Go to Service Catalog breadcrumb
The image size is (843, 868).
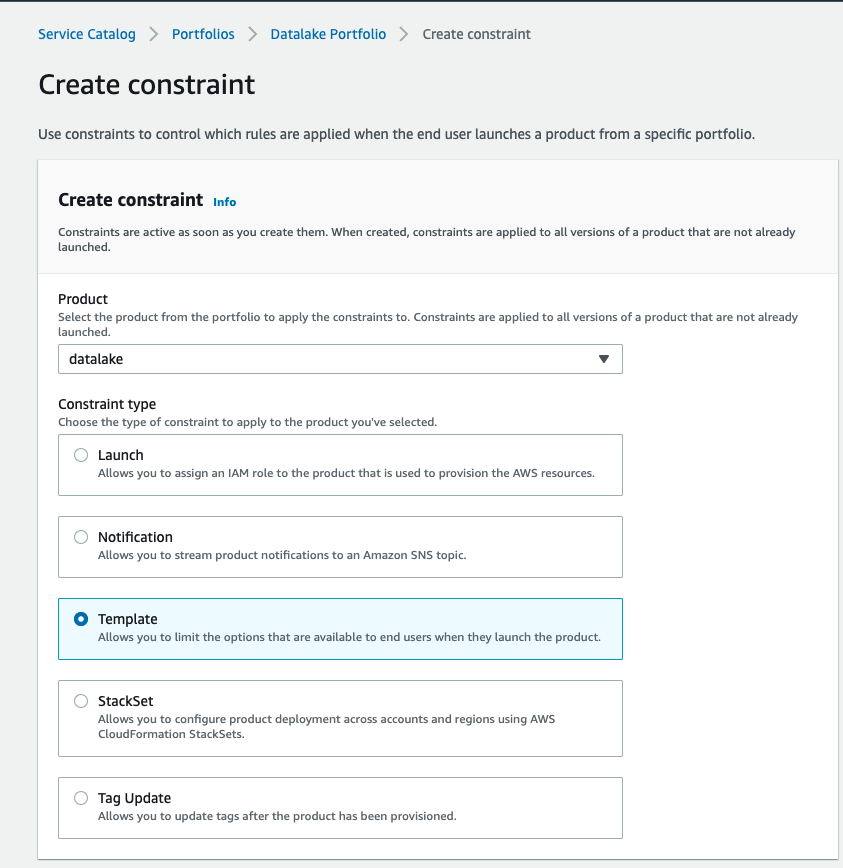[x=87, y=34]
